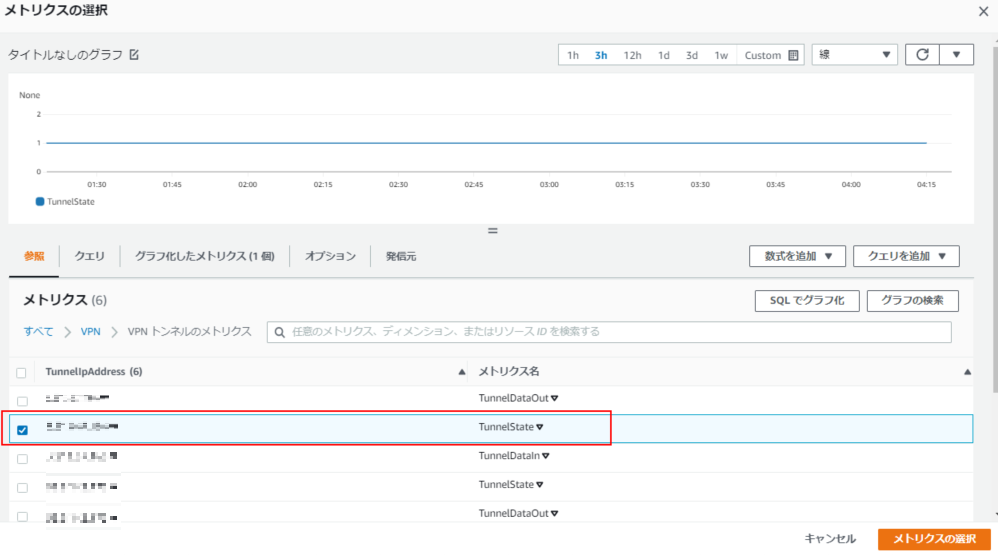This screenshot has height=555, width=998.
Task: Open the 線 chart type dropdown
Action: 854,55
